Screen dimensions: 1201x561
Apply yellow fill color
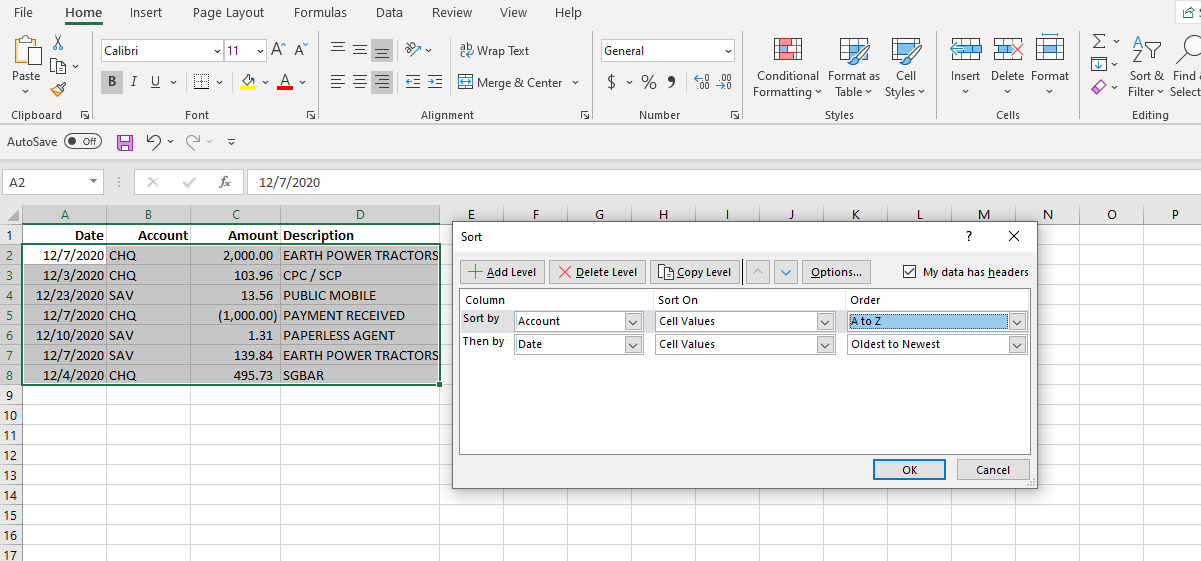pyautogui.click(x=249, y=82)
